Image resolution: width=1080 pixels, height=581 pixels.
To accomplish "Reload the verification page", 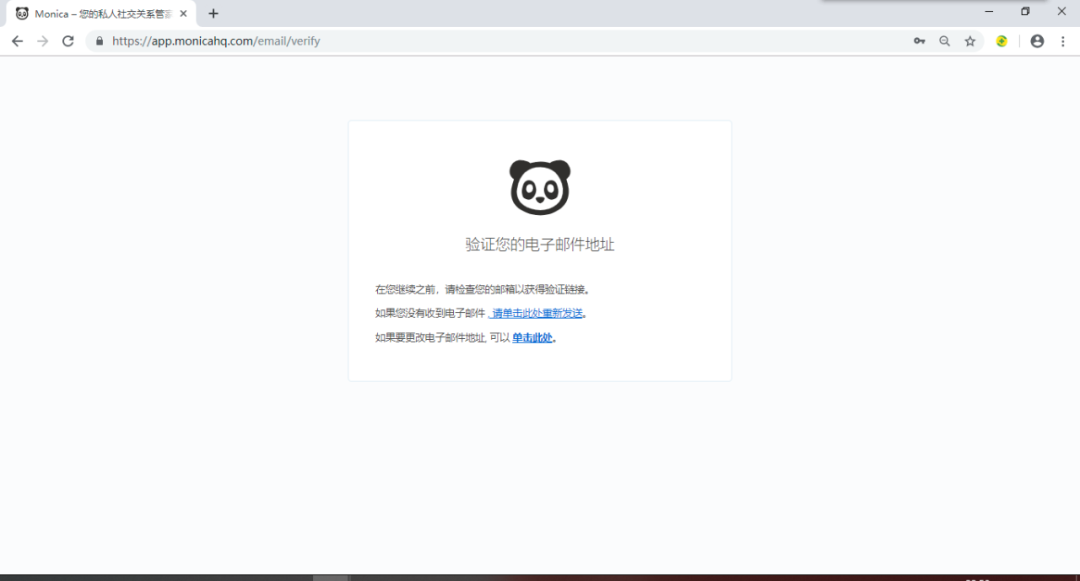I will [67, 41].
